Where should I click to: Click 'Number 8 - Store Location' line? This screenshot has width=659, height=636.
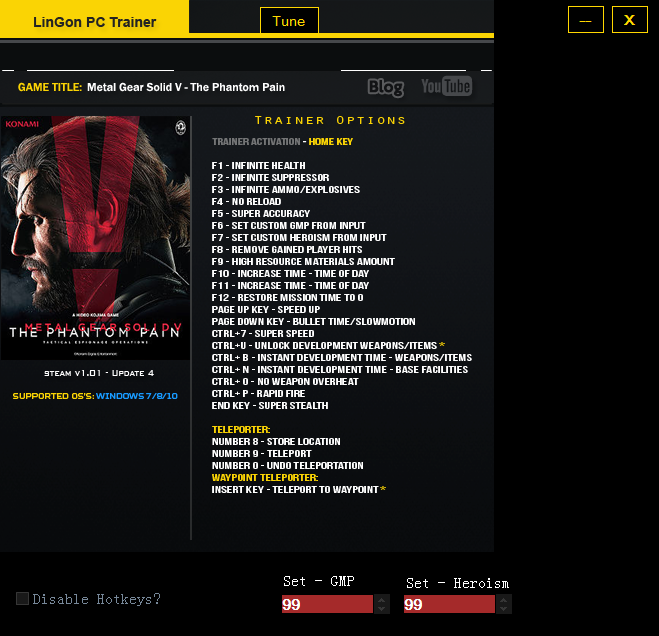coord(276,442)
